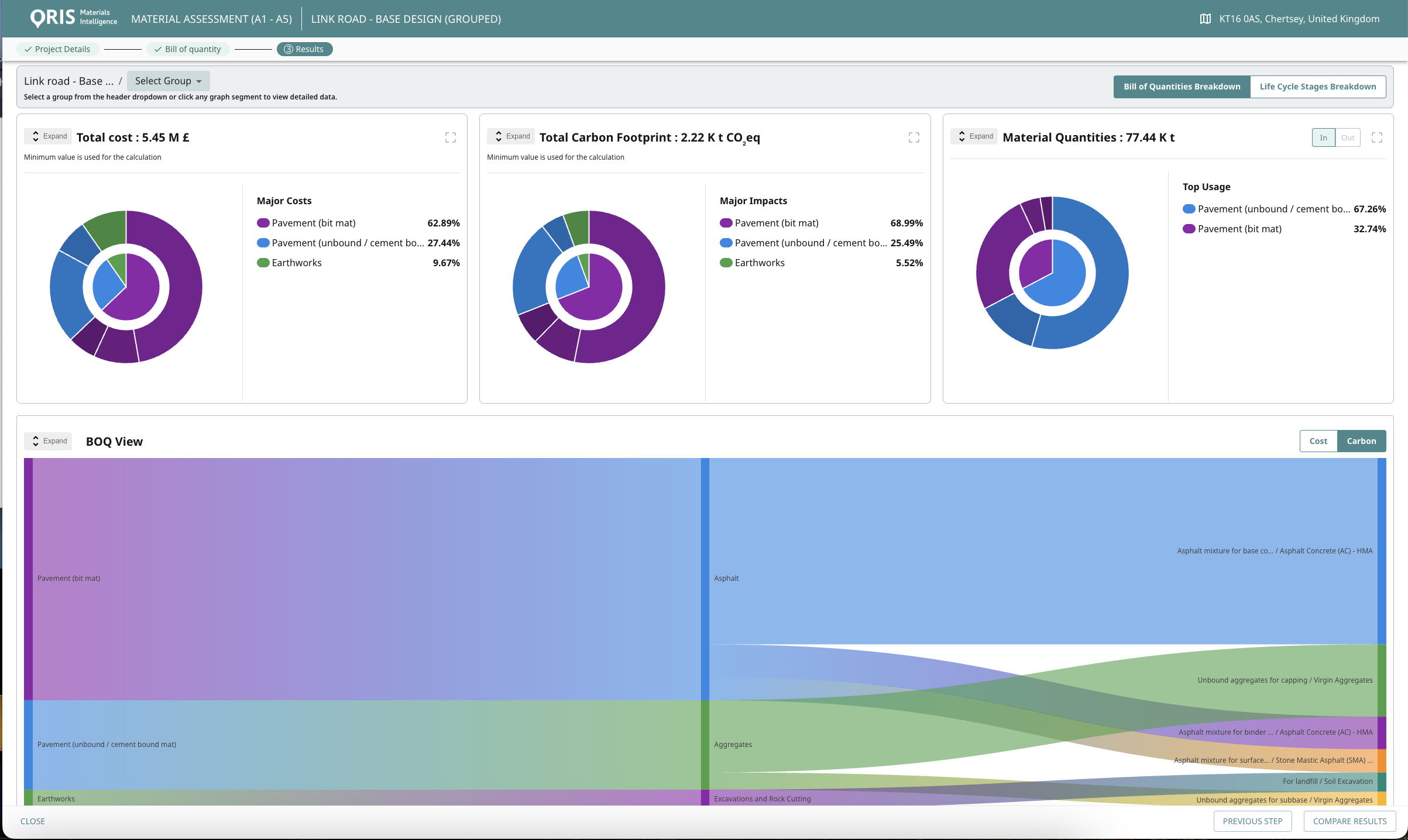Open fullscreen view of Material Quantities chart
This screenshot has width=1408, height=840.
coord(1376,137)
